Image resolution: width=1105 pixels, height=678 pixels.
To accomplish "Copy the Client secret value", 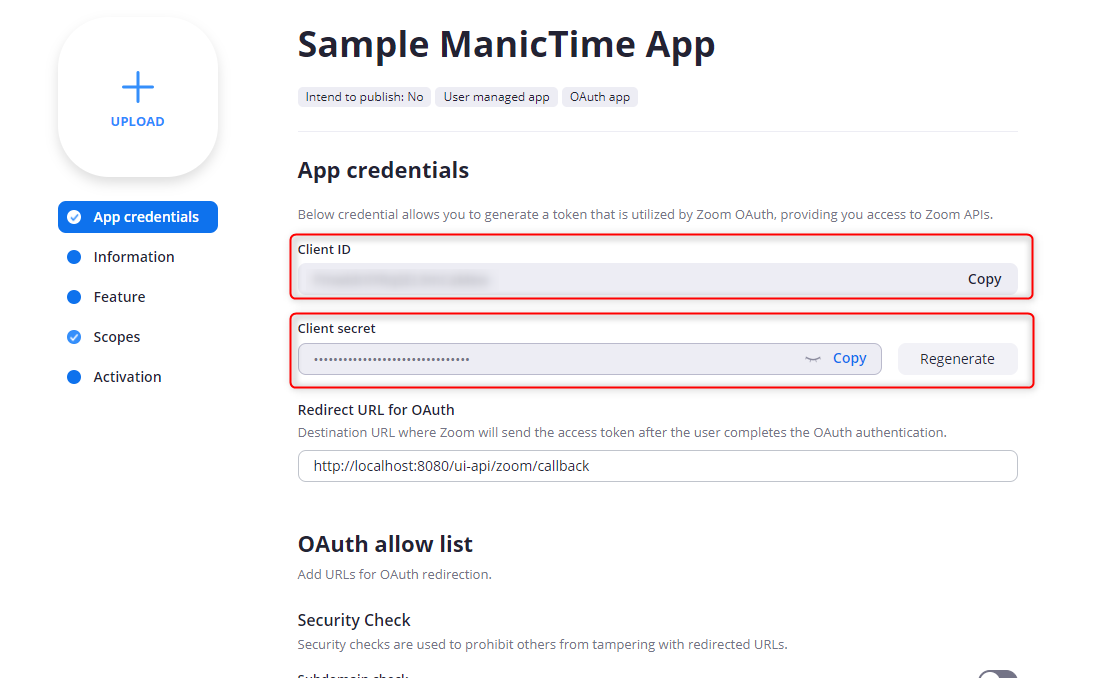I will [849, 358].
